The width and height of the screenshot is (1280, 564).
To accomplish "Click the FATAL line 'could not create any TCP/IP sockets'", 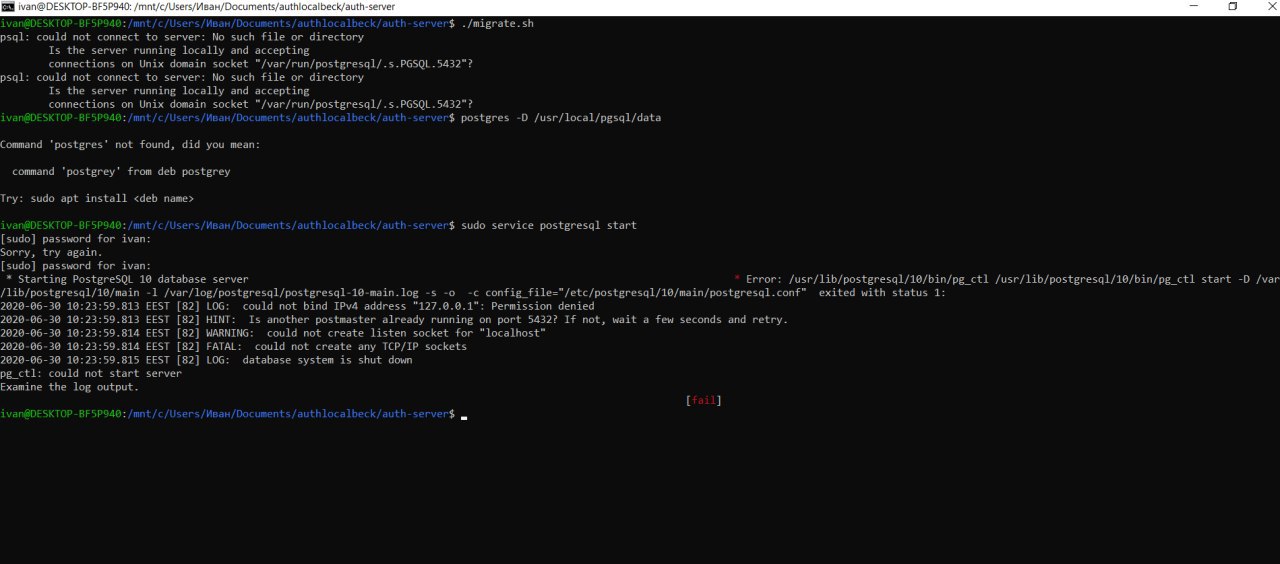I will [x=233, y=347].
